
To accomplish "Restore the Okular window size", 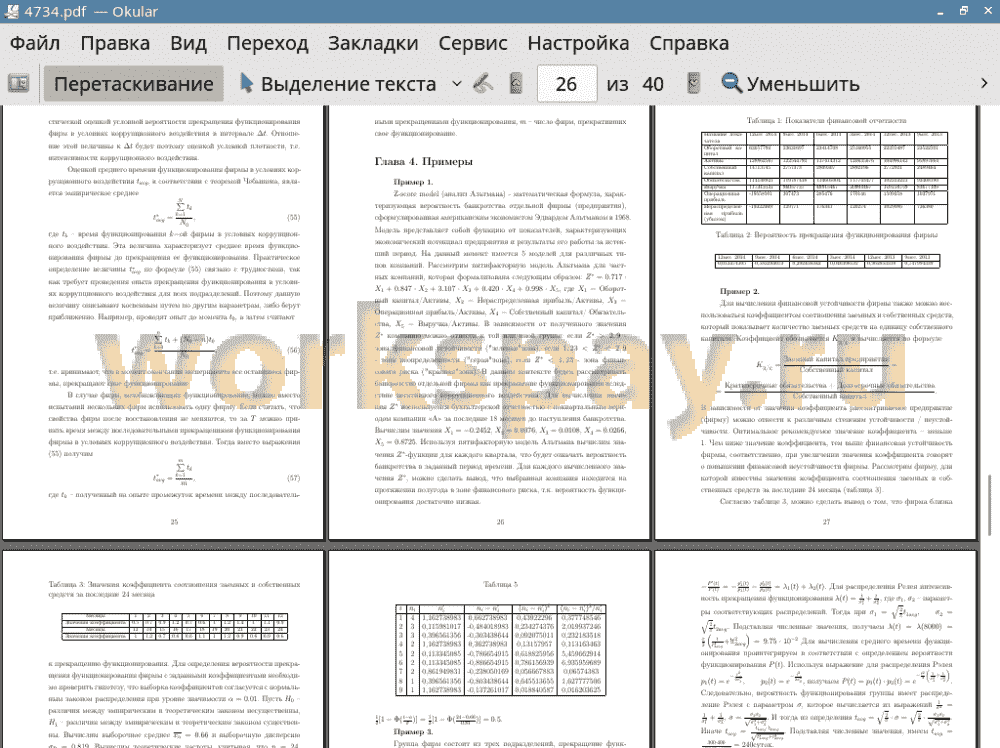I will 964,11.
